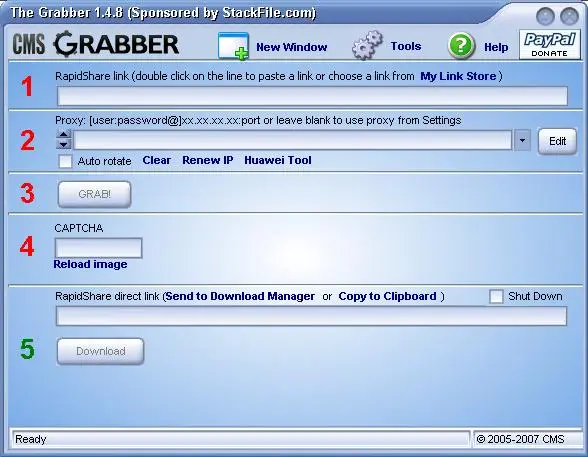Click the Reload image link
This screenshot has height=457, width=588.
coord(90,264)
